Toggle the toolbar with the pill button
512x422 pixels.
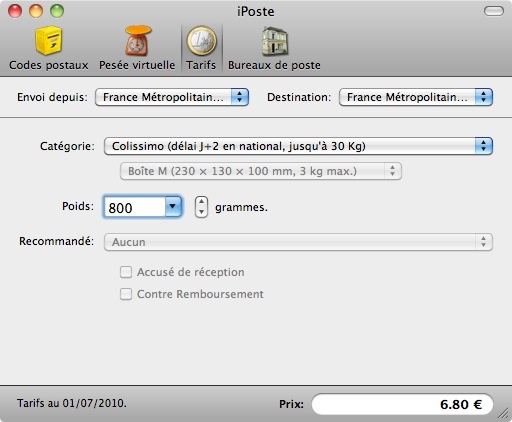[x=493, y=11]
